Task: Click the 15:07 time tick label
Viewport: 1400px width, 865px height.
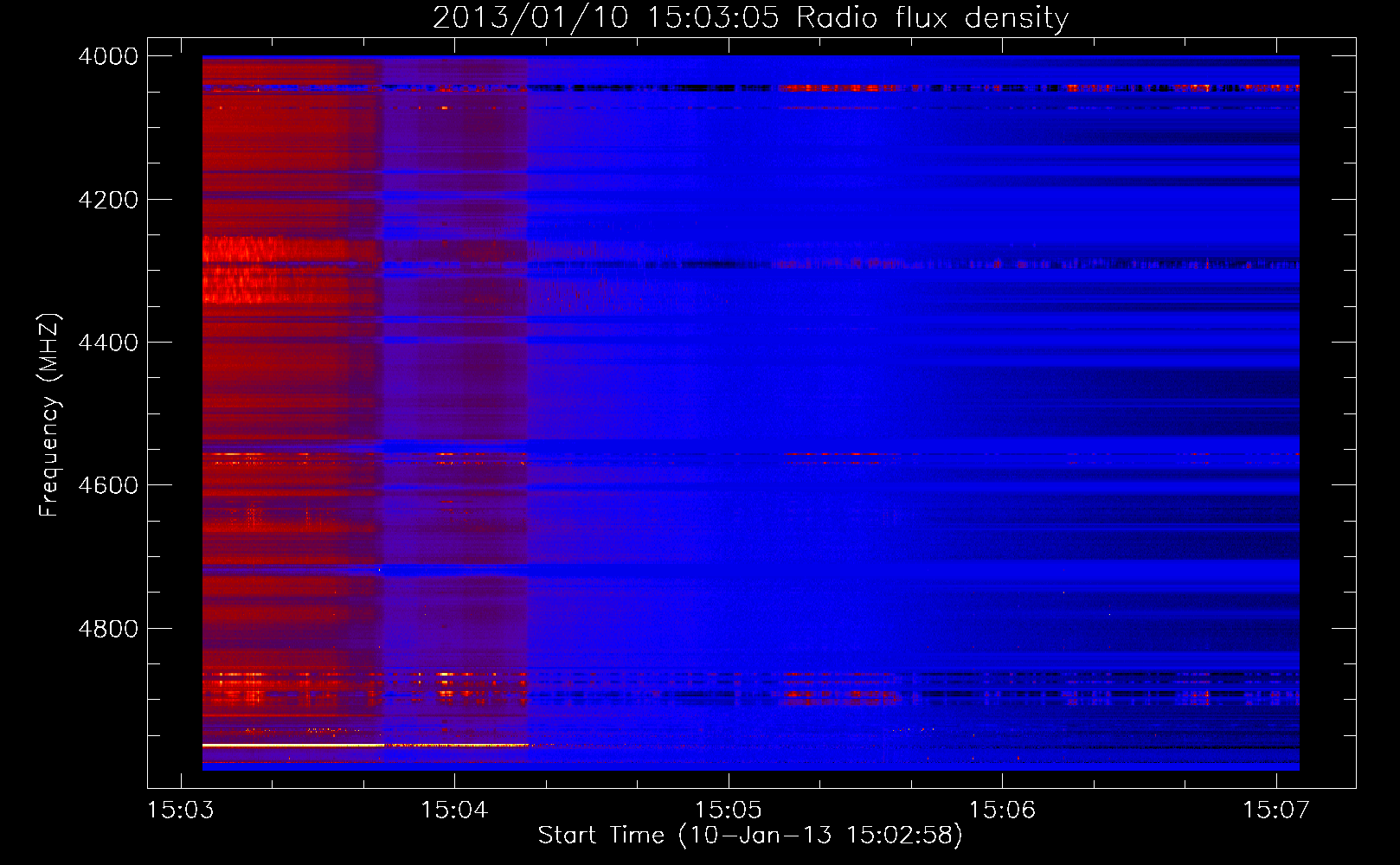Action: (x=1276, y=811)
